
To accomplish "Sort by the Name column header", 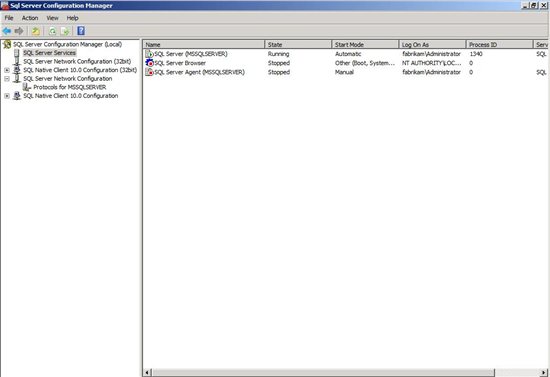I will click(x=204, y=45).
